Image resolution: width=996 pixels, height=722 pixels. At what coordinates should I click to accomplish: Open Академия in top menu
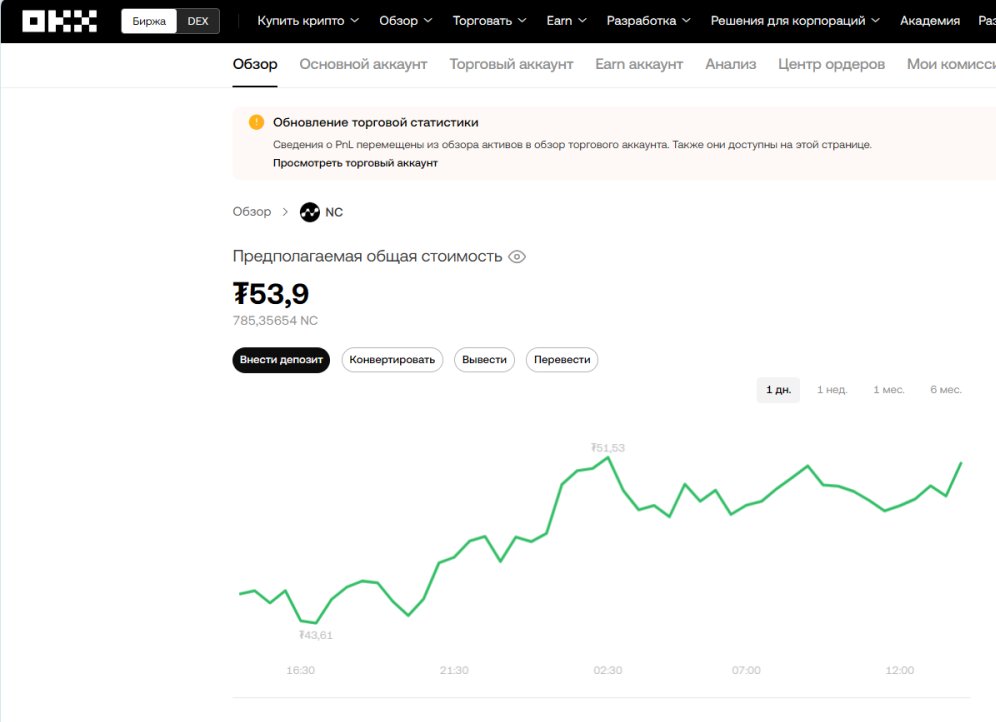pyautogui.click(x=930, y=21)
